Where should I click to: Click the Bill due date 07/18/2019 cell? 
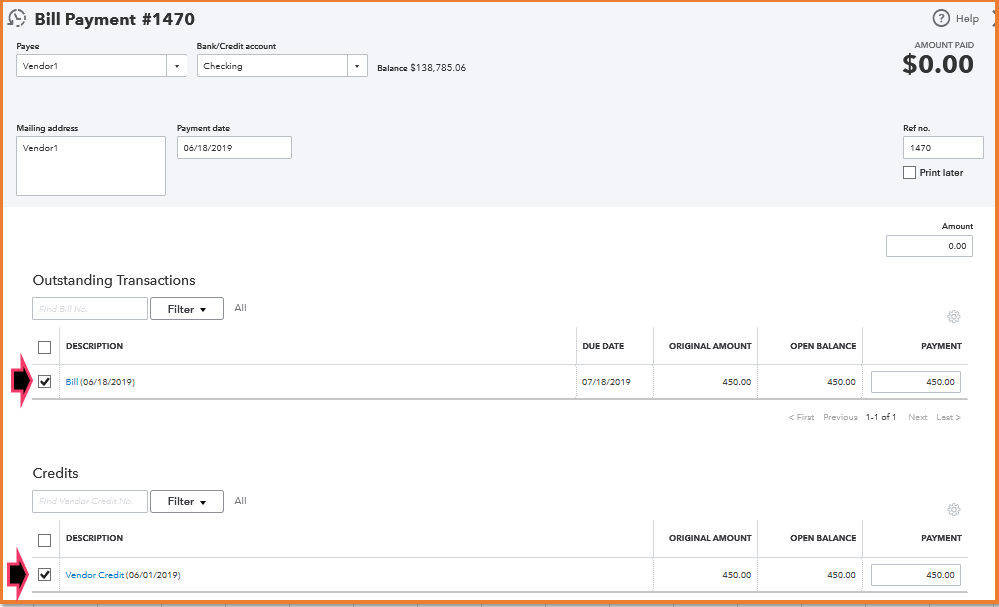pyautogui.click(x=606, y=382)
